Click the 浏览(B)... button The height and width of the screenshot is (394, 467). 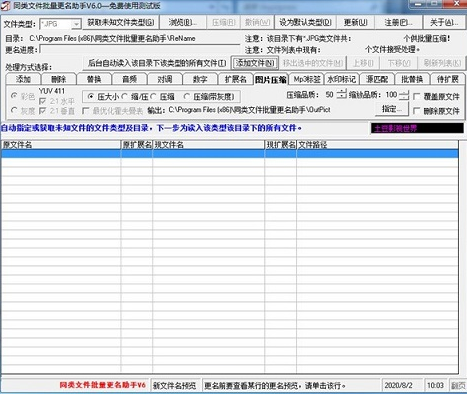point(183,22)
